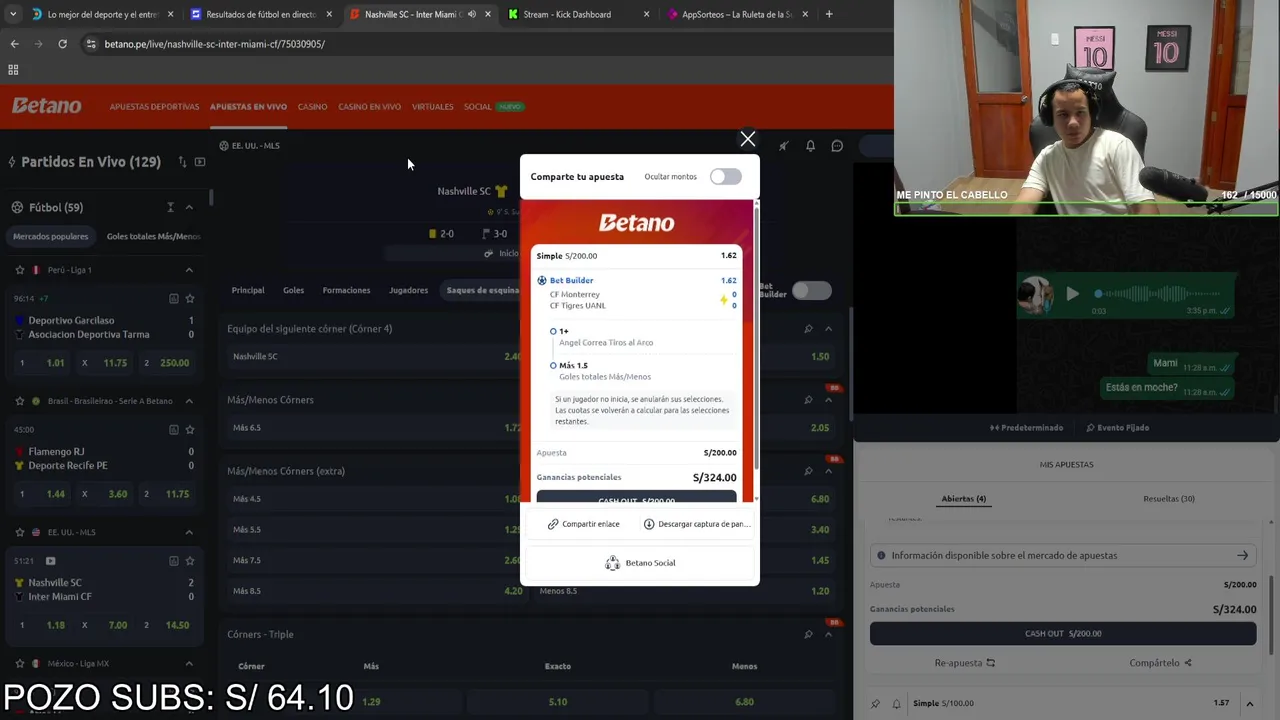
Task: Collapse the Perú - Liga 1 section
Action: pyautogui.click(x=189, y=270)
